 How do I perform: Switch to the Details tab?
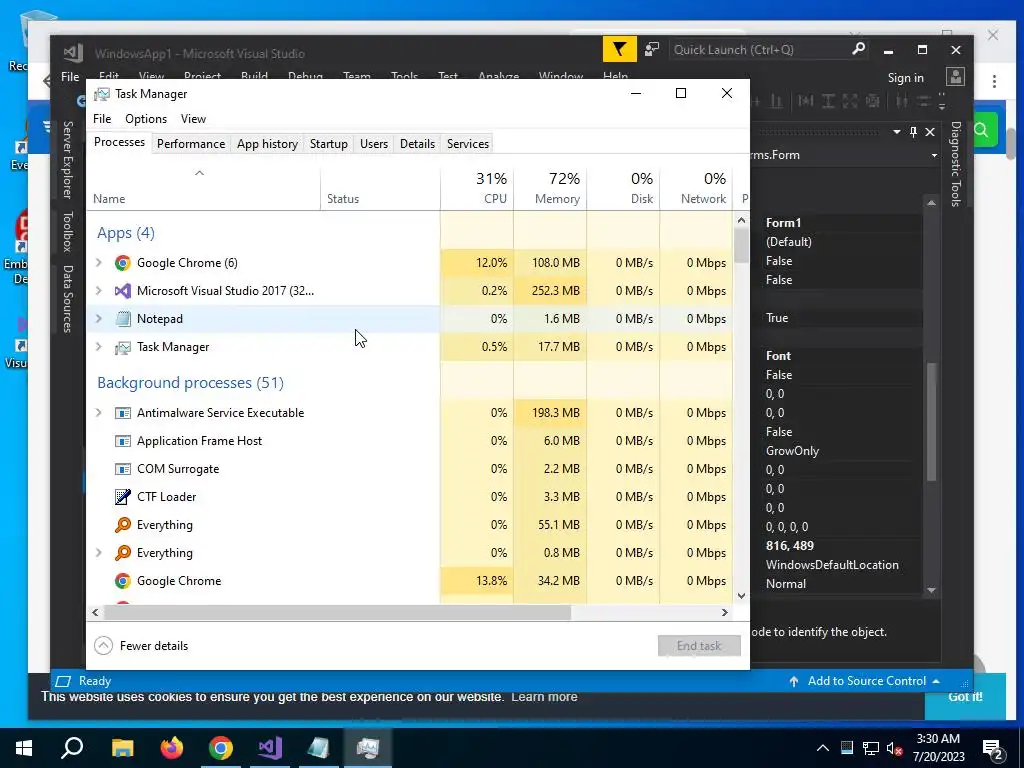[x=417, y=144]
